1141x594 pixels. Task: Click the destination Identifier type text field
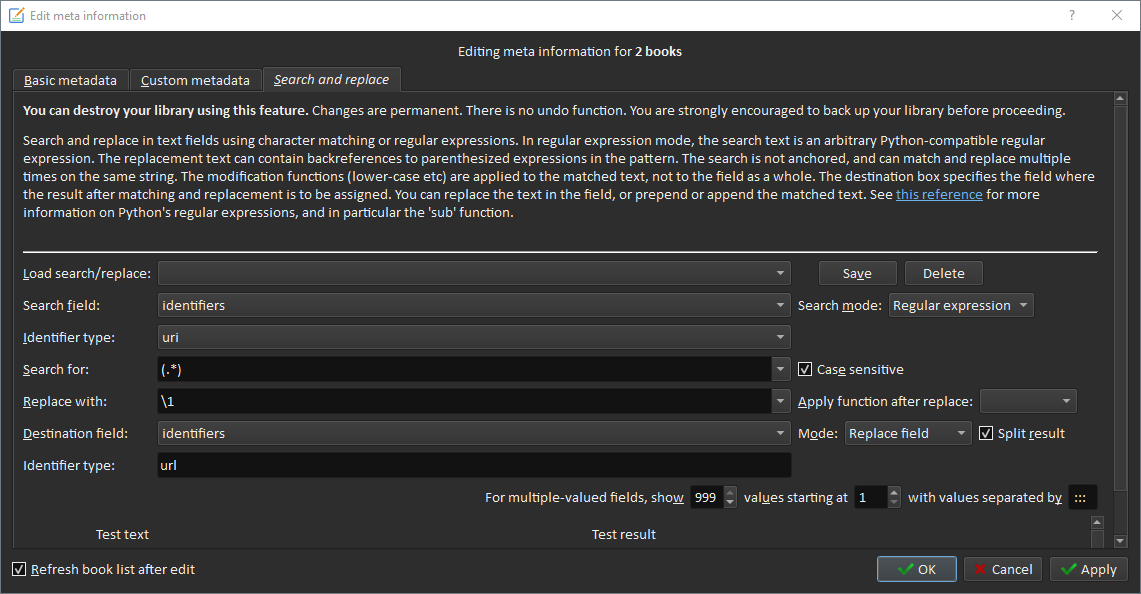[474, 465]
